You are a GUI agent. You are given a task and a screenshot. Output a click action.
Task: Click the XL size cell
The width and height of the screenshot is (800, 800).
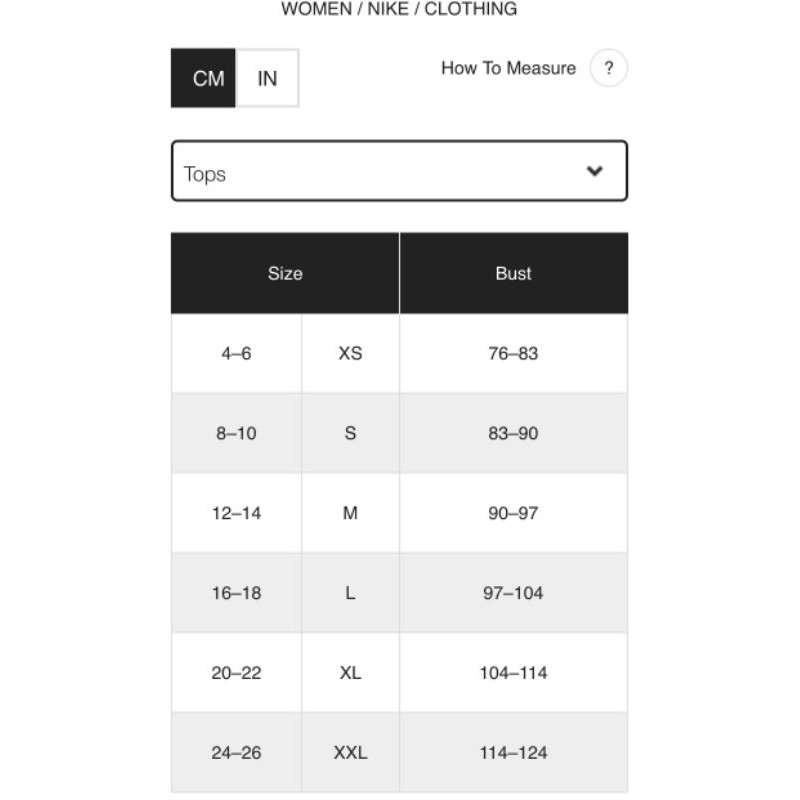(x=351, y=673)
